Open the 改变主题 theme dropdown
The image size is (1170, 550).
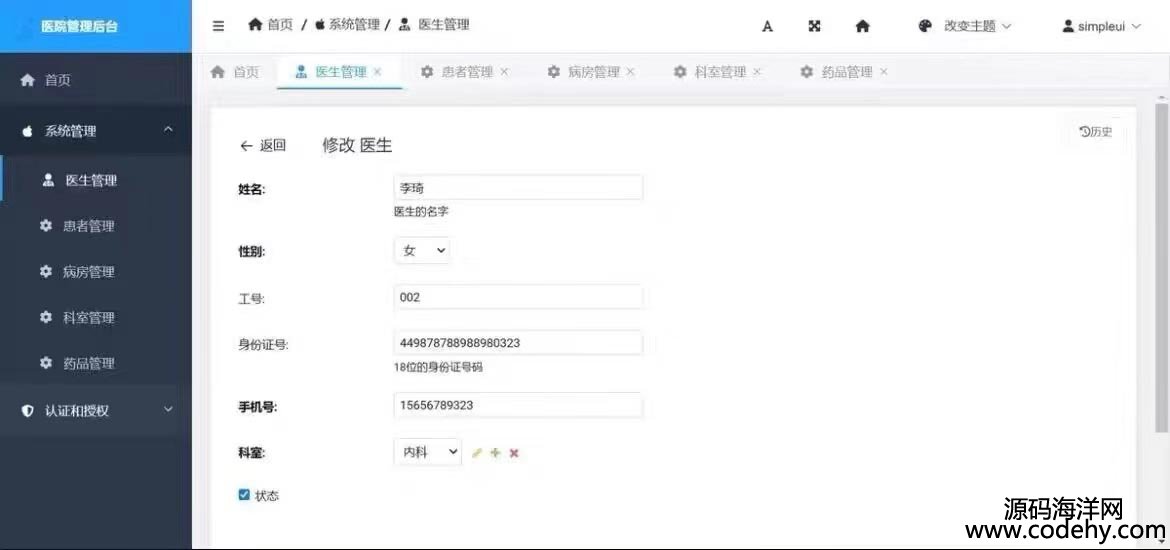click(x=965, y=26)
